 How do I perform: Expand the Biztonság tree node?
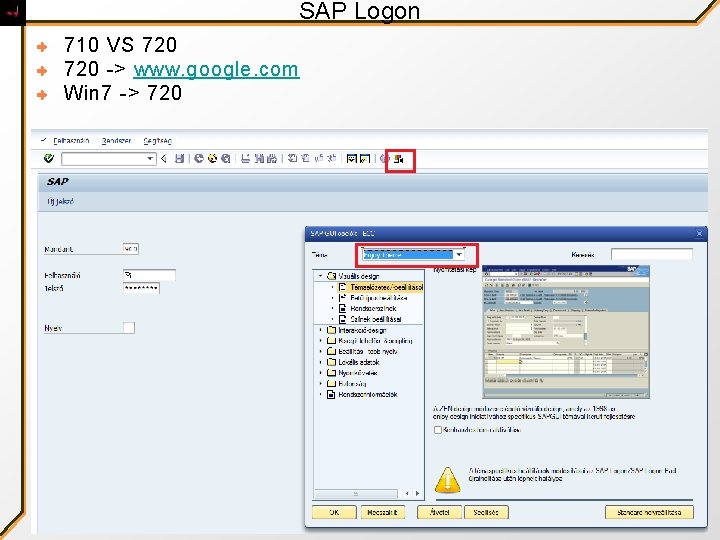click(x=321, y=383)
